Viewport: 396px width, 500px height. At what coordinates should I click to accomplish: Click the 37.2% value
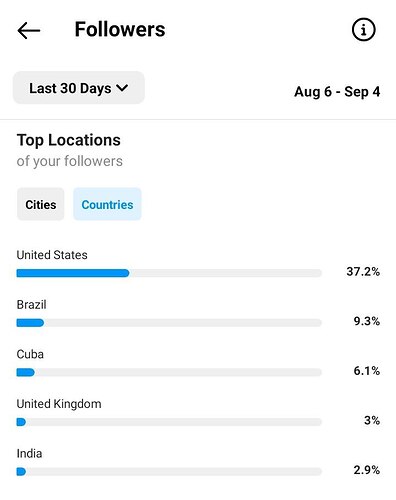363,272
